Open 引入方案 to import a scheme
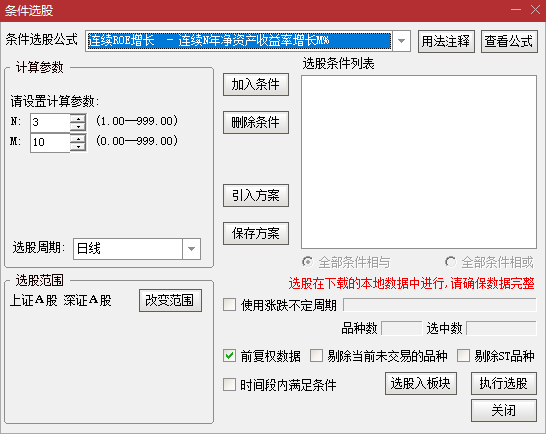Image resolution: width=546 pixels, height=434 pixels. click(256, 195)
